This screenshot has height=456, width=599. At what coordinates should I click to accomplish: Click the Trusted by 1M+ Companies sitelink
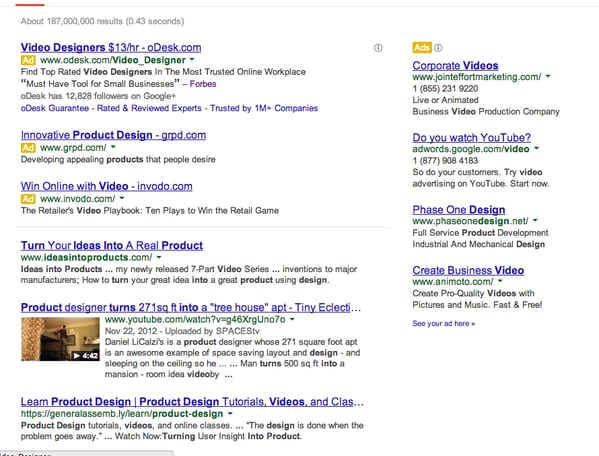coord(264,108)
